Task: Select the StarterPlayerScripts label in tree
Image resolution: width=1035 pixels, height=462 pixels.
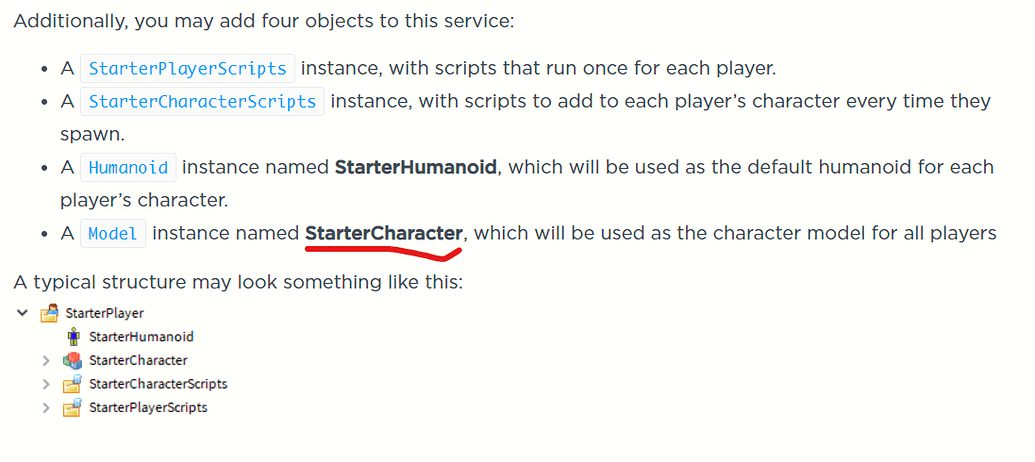Action: (149, 408)
